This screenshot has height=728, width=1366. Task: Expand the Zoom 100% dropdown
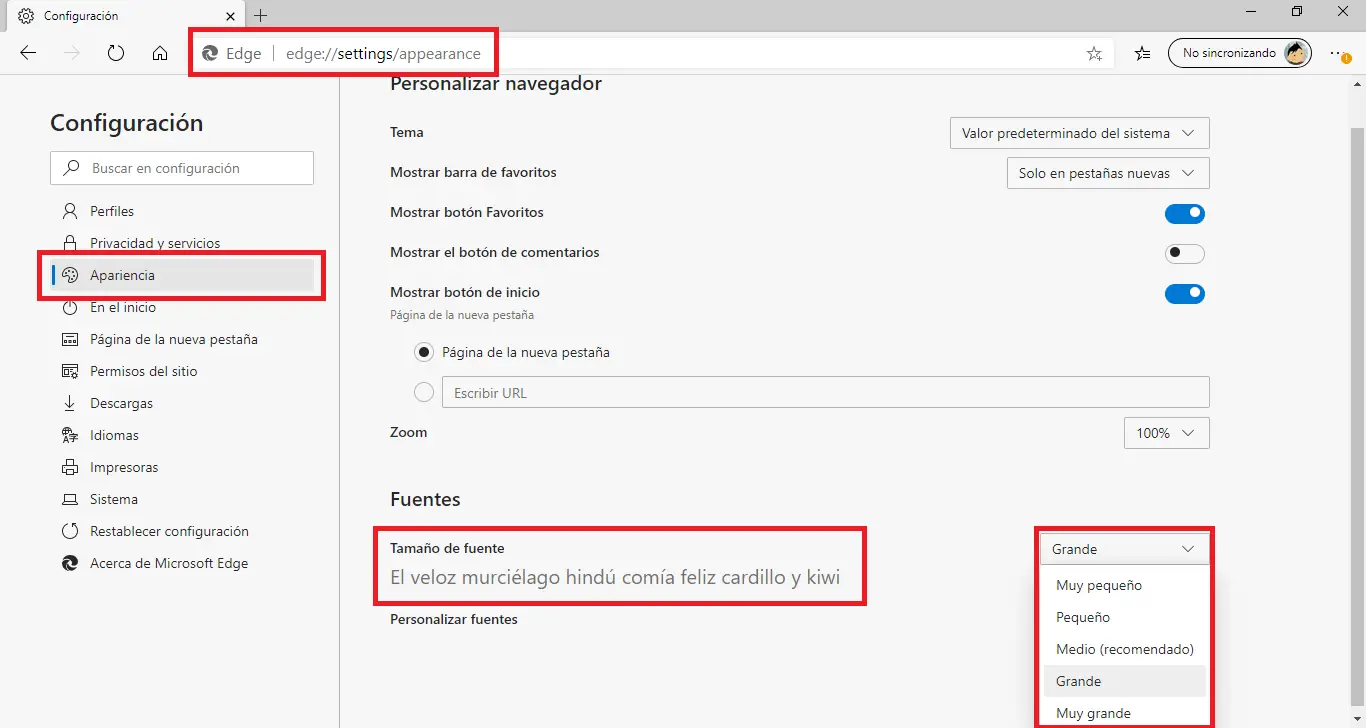(1166, 433)
